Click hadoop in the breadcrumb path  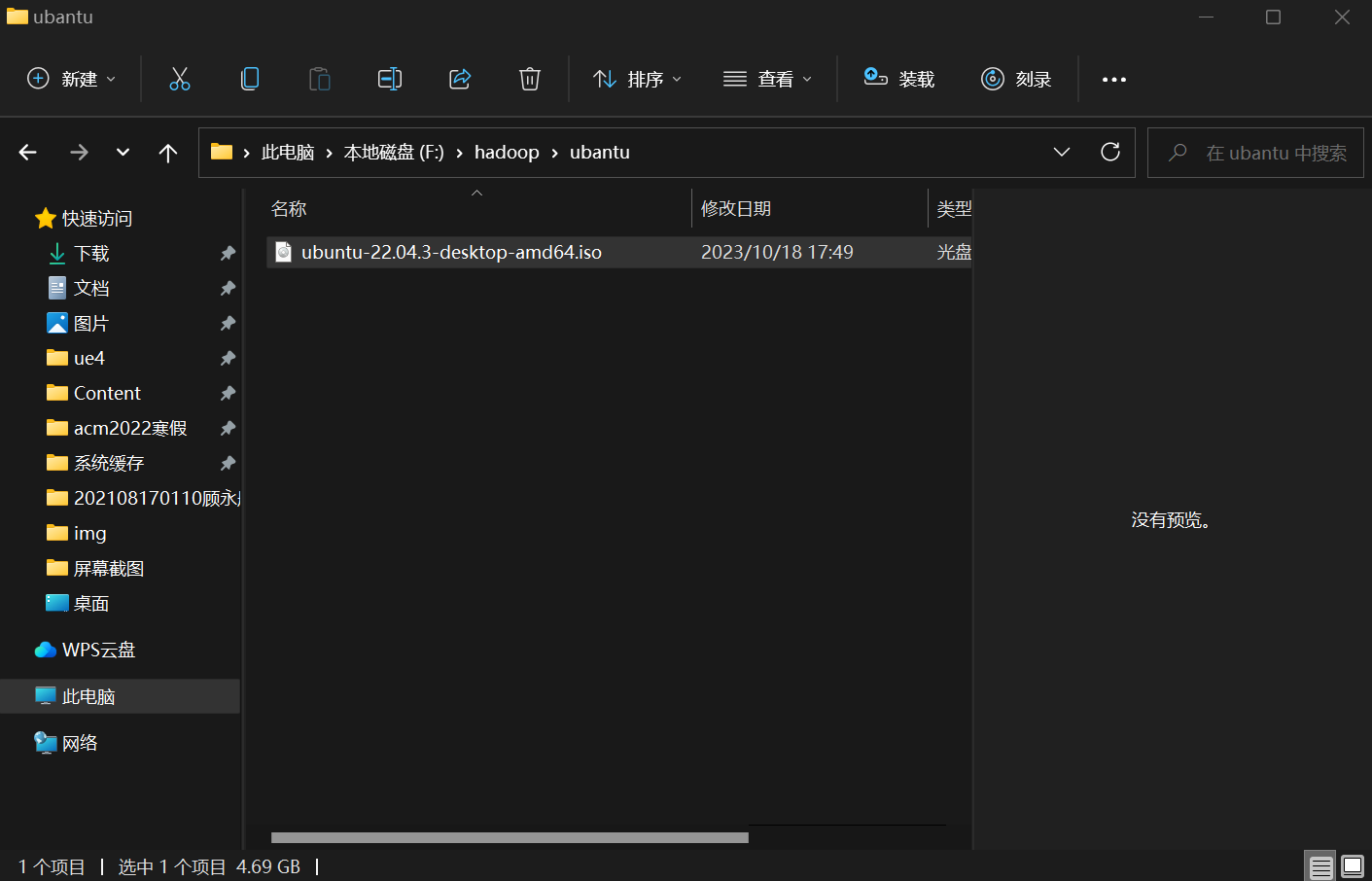507,153
